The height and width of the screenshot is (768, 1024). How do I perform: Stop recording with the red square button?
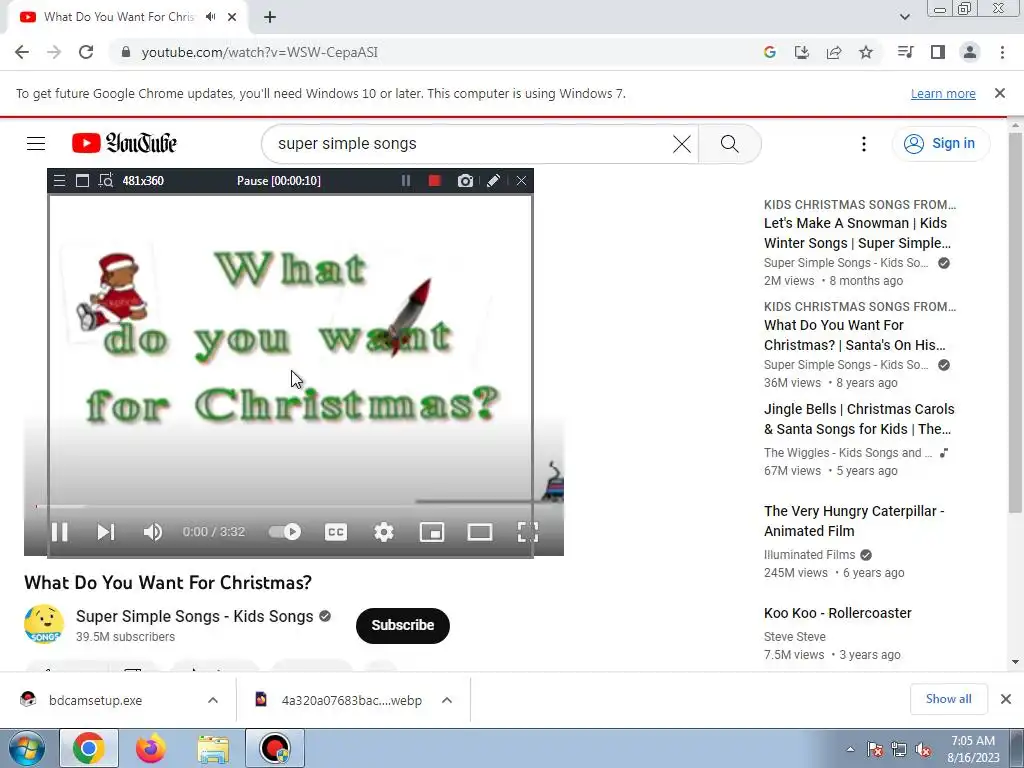coord(434,181)
